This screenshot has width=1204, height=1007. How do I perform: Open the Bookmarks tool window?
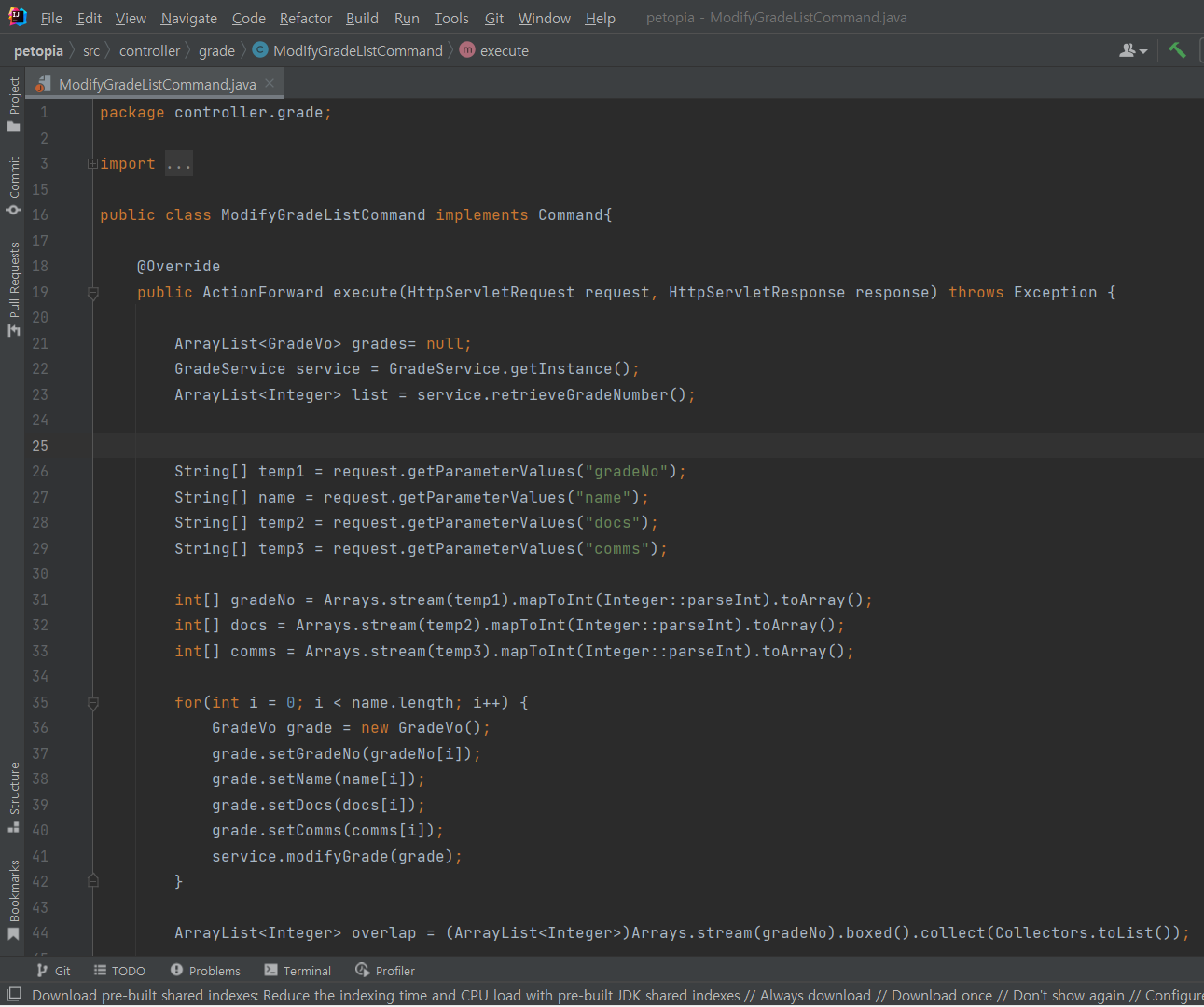(14, 900)
